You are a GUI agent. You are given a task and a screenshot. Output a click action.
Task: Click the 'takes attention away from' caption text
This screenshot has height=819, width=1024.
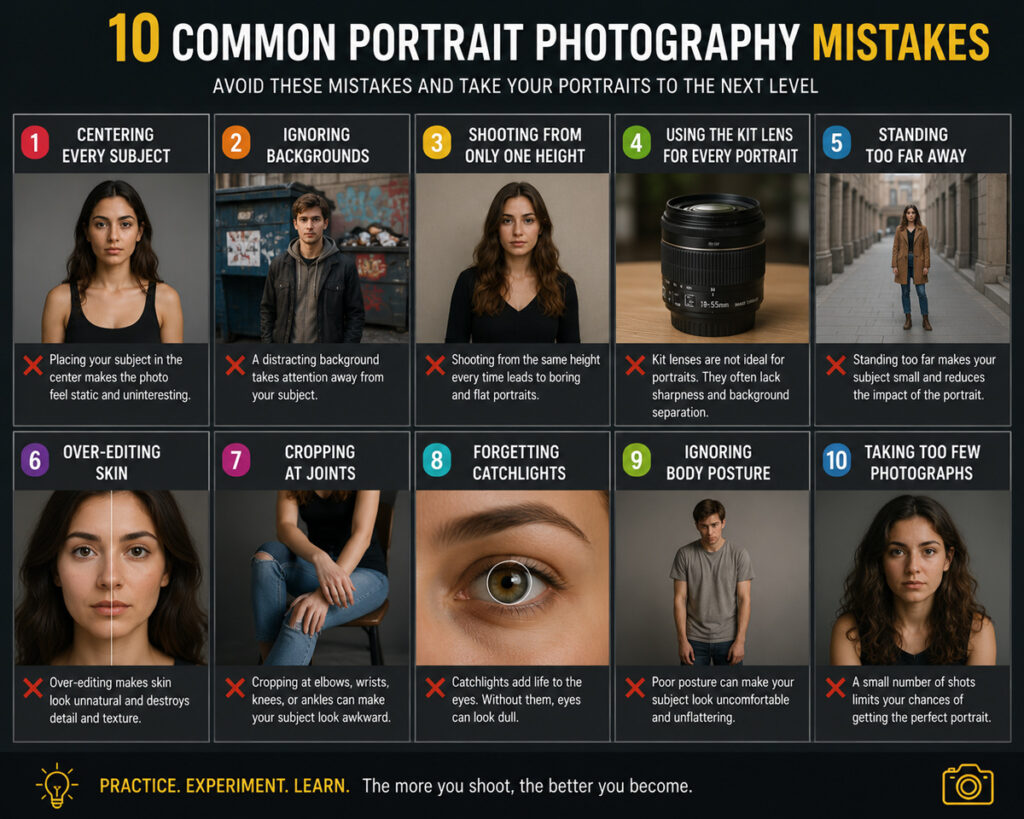[x=317, y=377]
